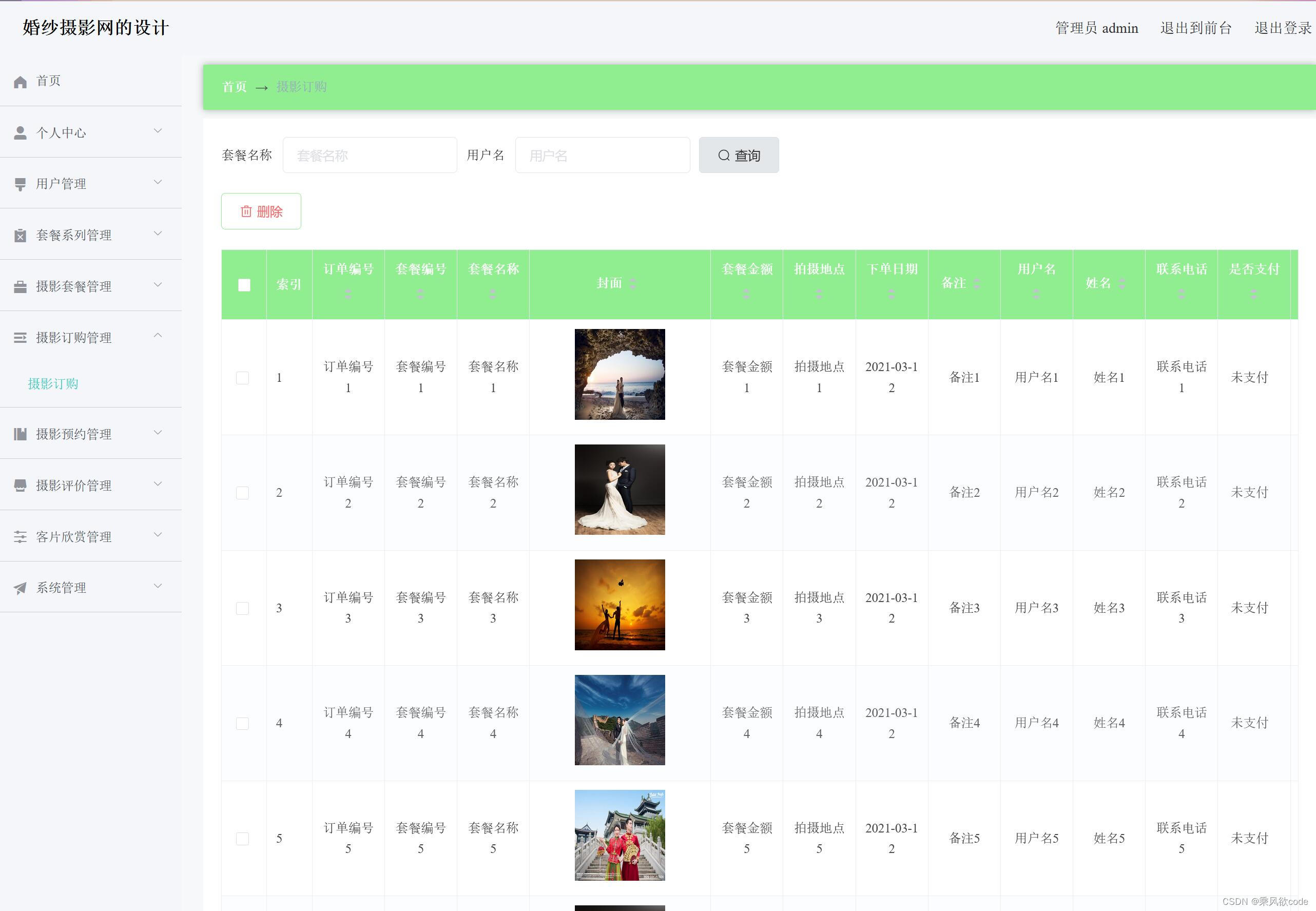Tick the checkbox for row 1
1316x911 pixels.
pos(243,378)
